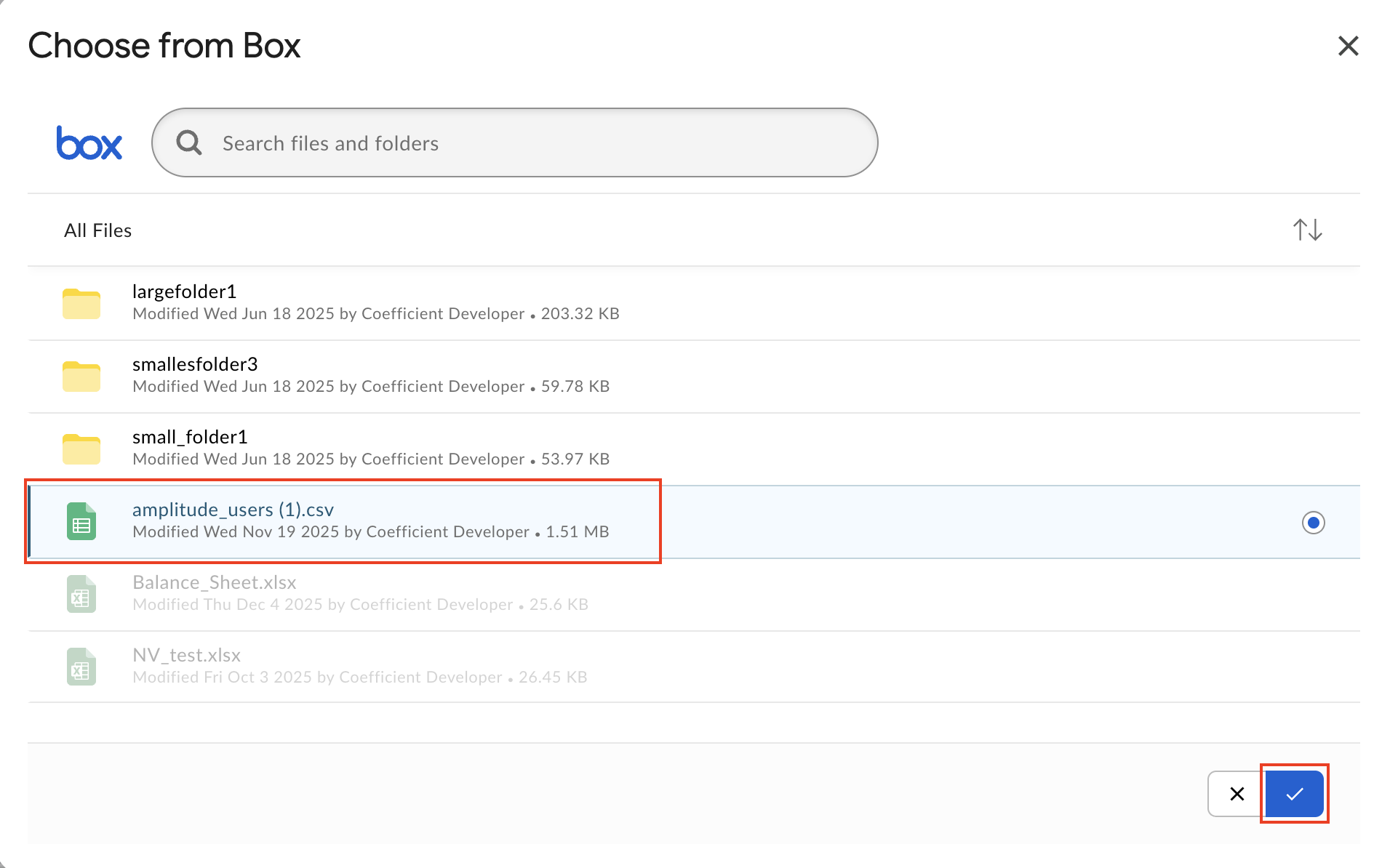Confirm selection with the blue checkmark button

[x=1294, y=794]
